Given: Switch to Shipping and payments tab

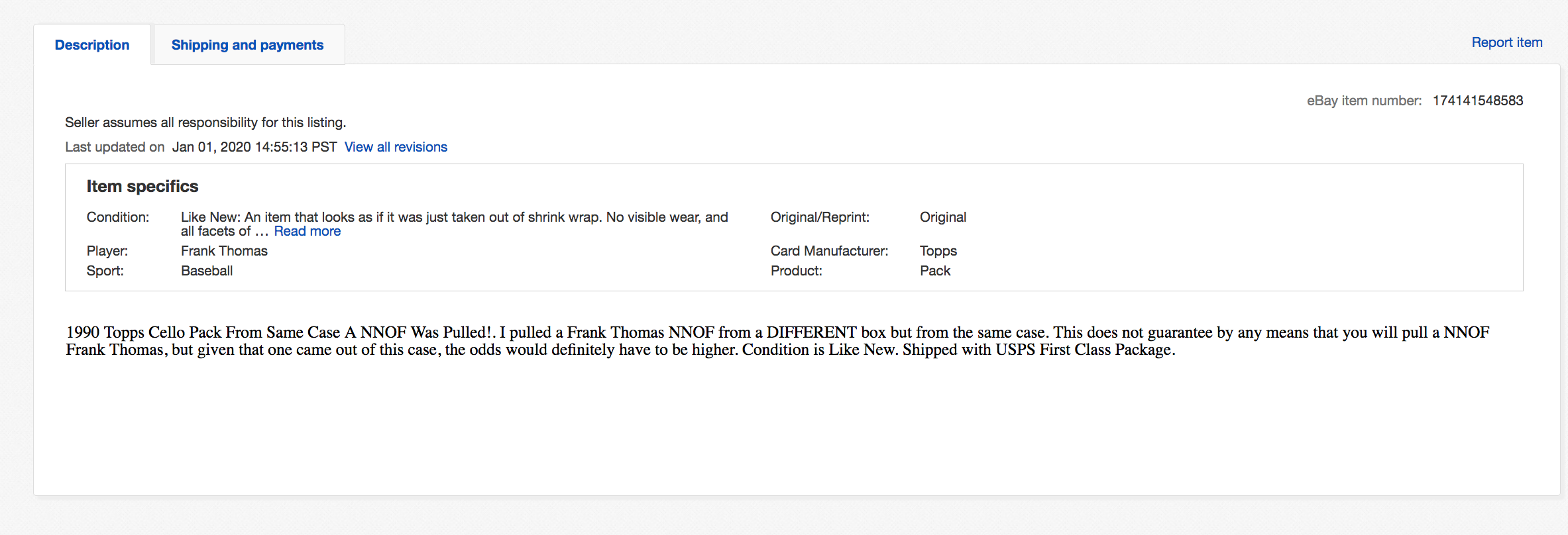Looking at the screenshot, I should 247,45.
